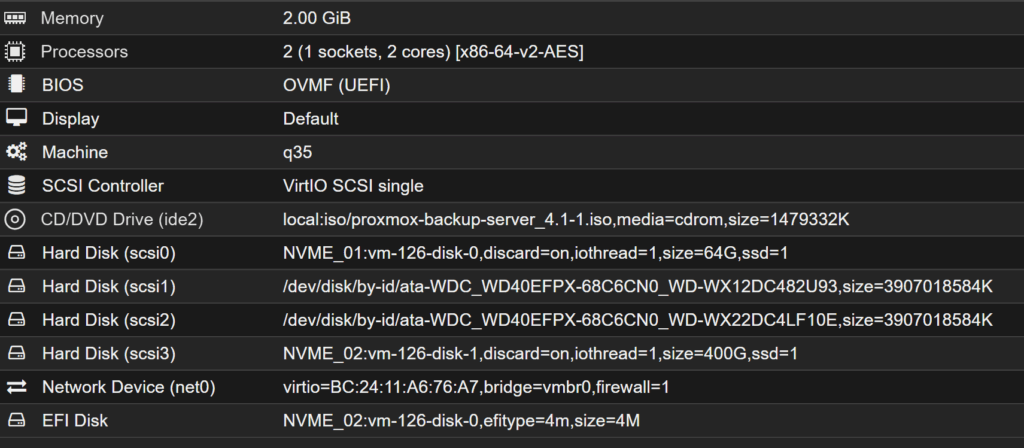Click the Hard Disk (scsi0) drive icon

pyautogui.click(x=15, y=253)
